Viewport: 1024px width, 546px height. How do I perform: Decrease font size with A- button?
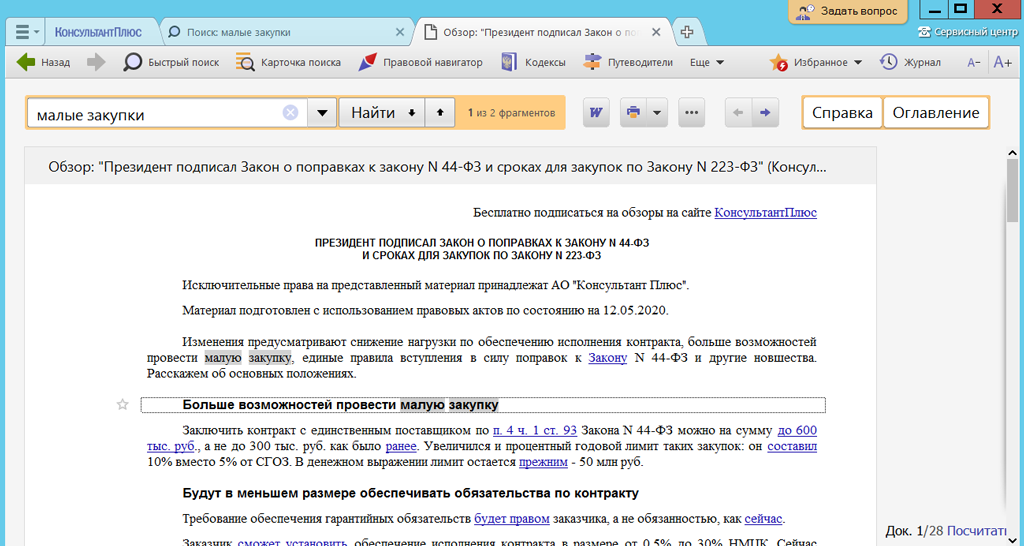tap(974, 63)
